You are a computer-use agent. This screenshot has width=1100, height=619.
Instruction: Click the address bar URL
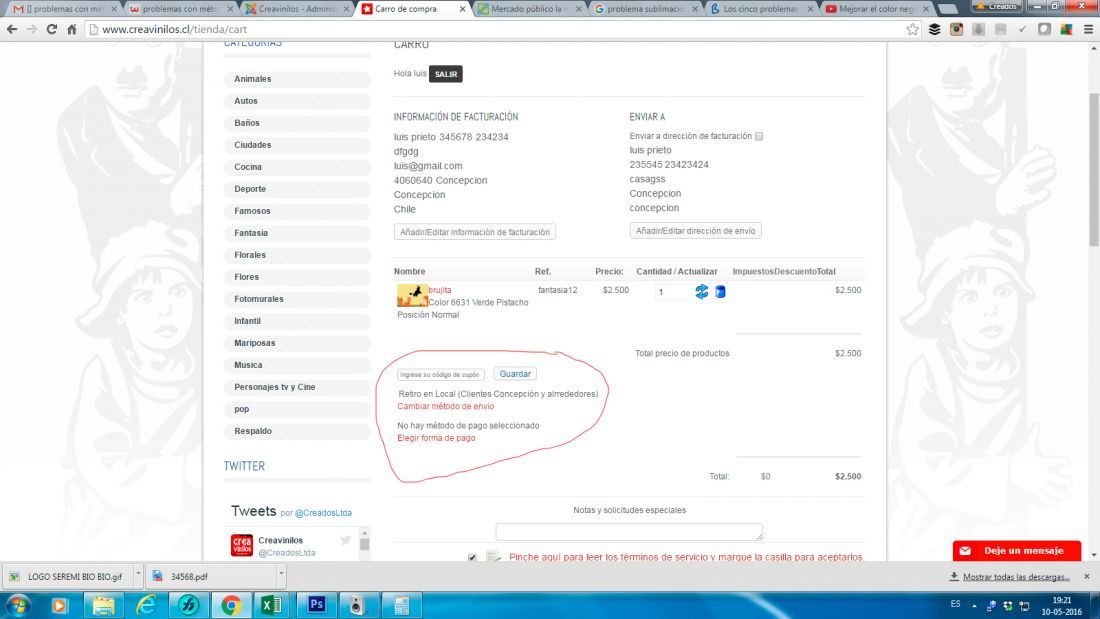[175, 29]
